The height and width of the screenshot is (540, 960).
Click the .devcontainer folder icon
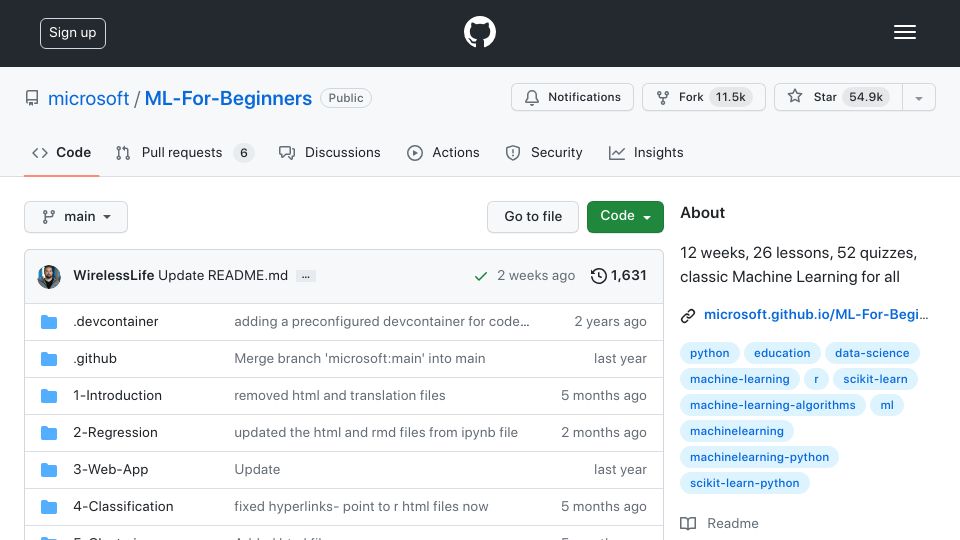pyautogui.click(x=49, y=322)
